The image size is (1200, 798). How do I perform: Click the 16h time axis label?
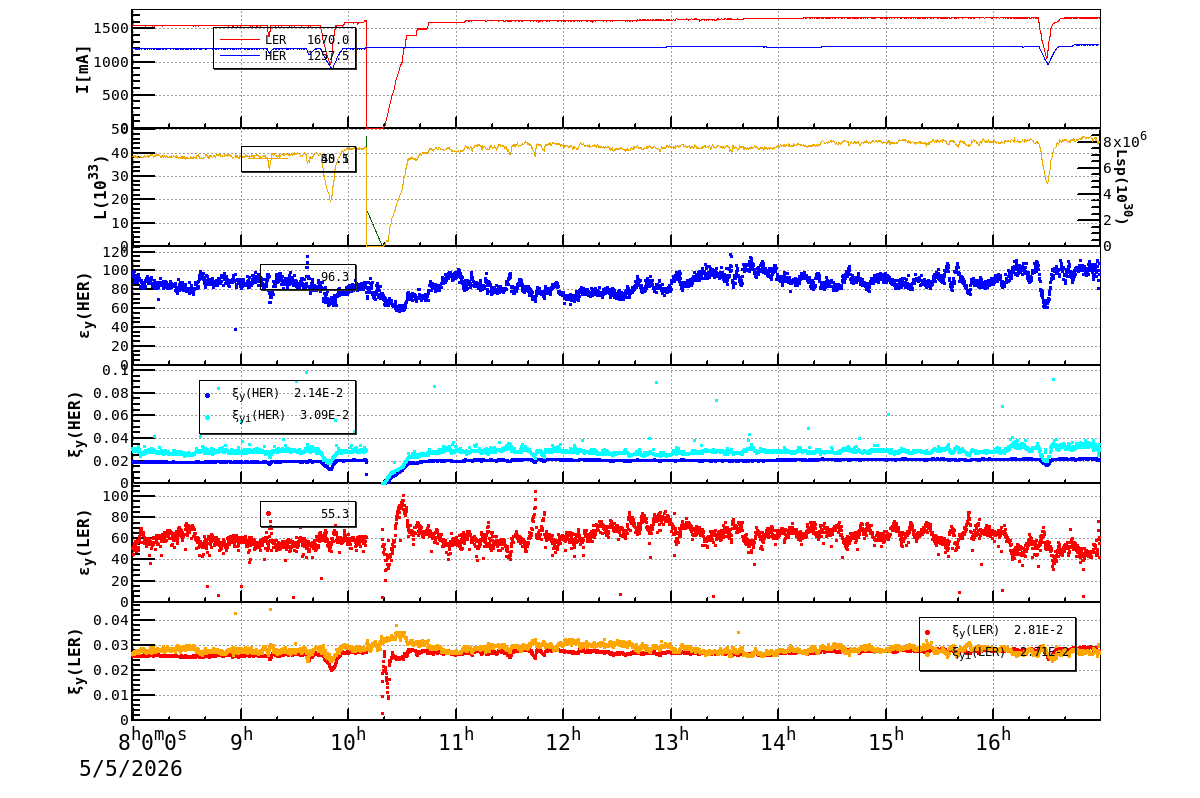coord(993,741)
